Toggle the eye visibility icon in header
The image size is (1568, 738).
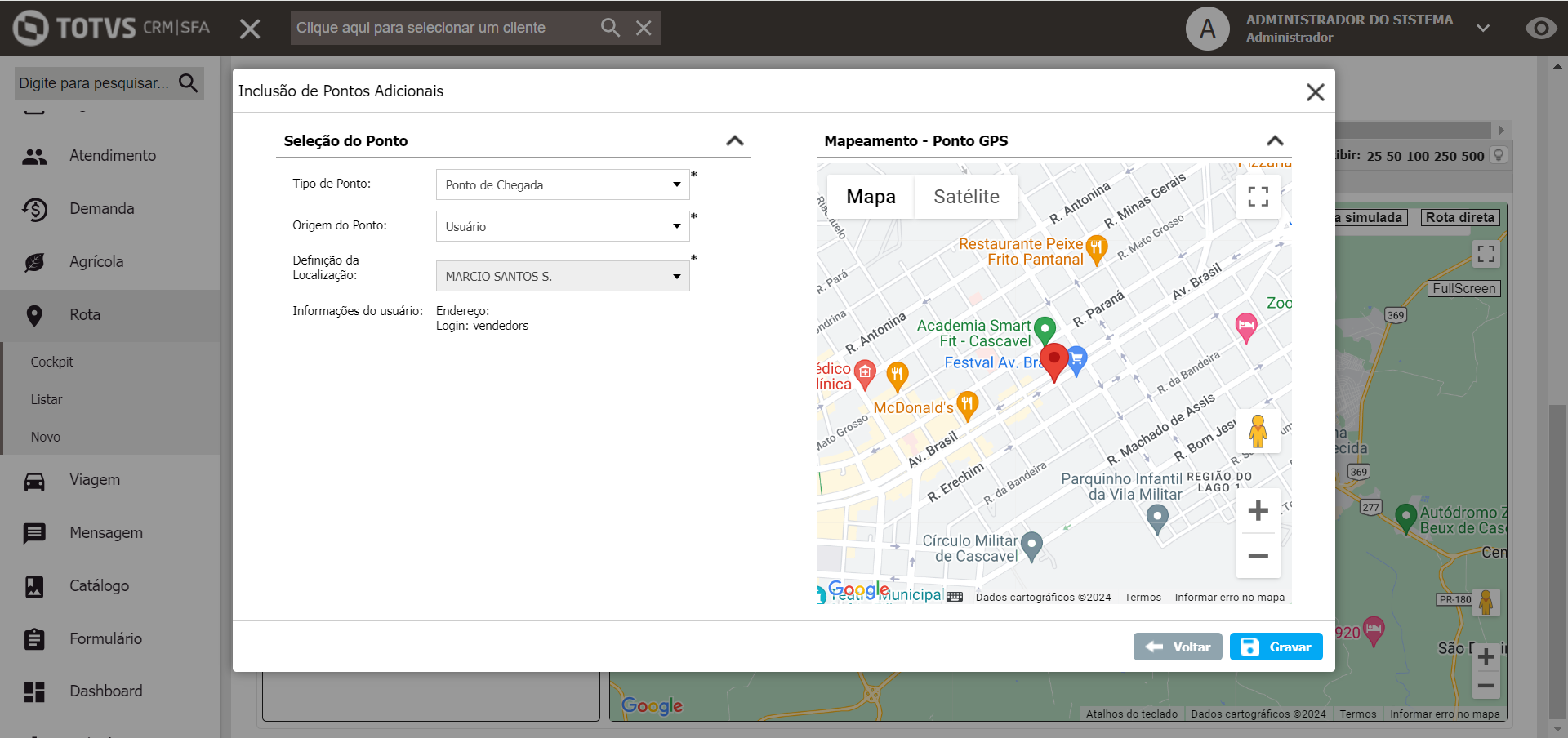(1541, 29)
